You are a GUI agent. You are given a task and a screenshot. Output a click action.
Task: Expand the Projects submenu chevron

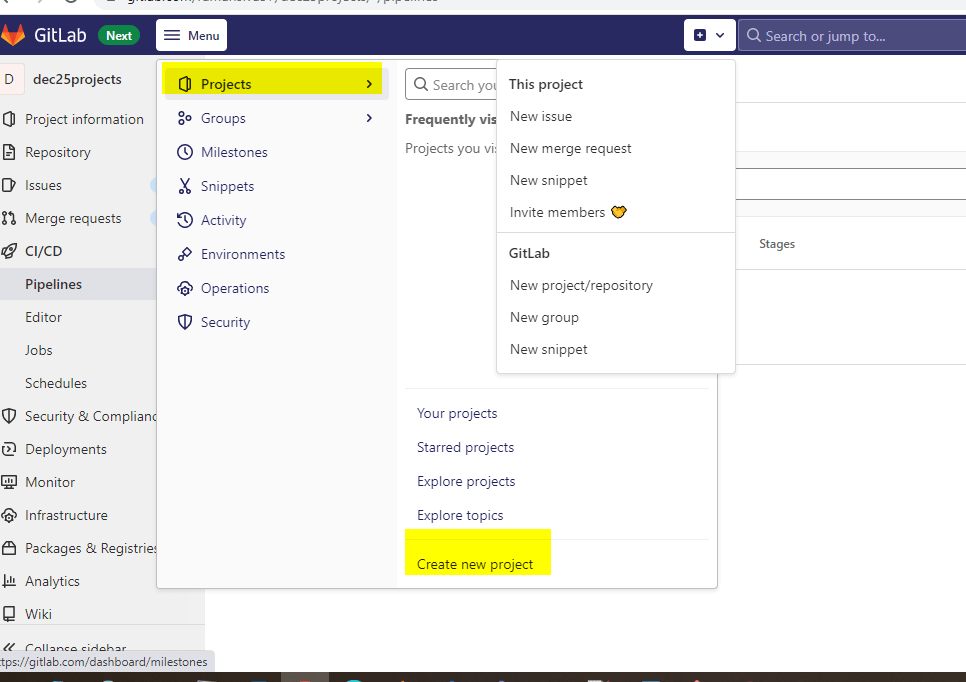[x=370, y=84]
